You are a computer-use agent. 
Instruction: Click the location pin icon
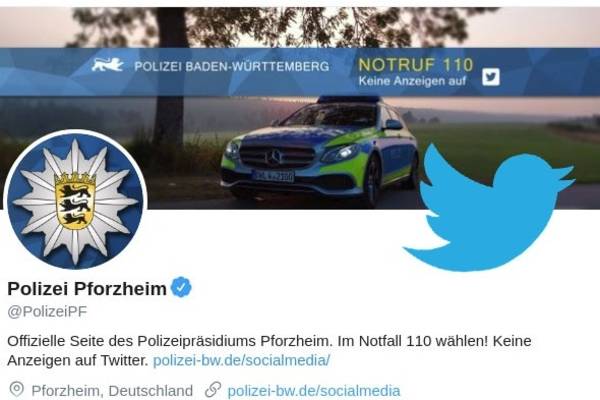point(16,389)
